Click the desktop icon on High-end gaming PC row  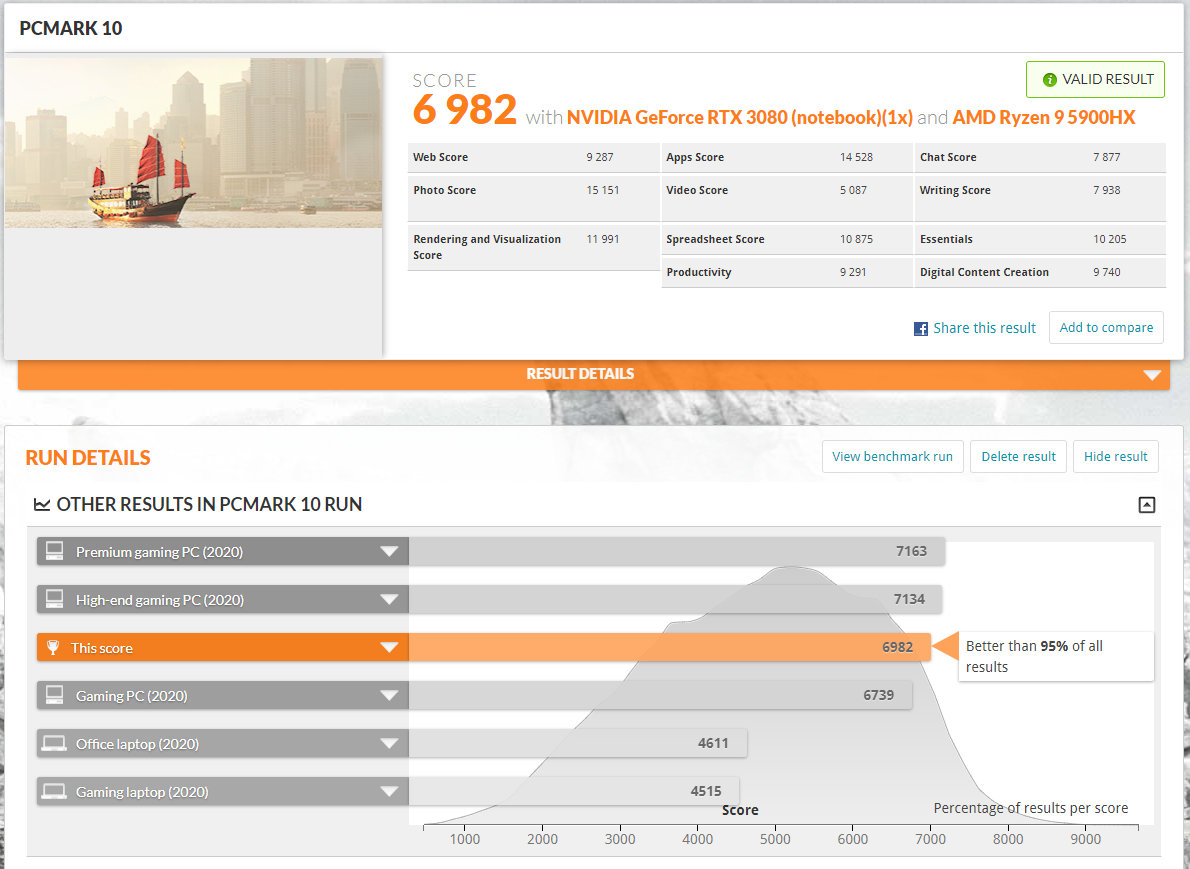point(55,599)
